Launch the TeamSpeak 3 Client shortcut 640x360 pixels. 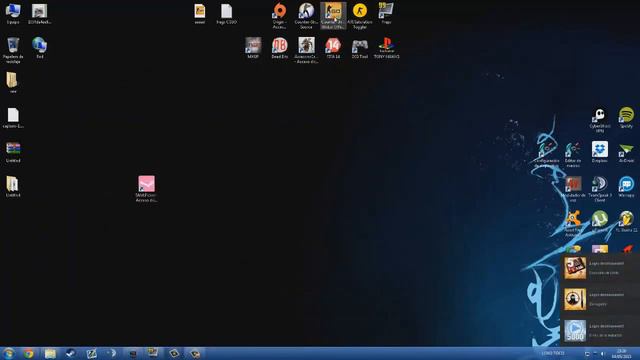pos(600,189)
